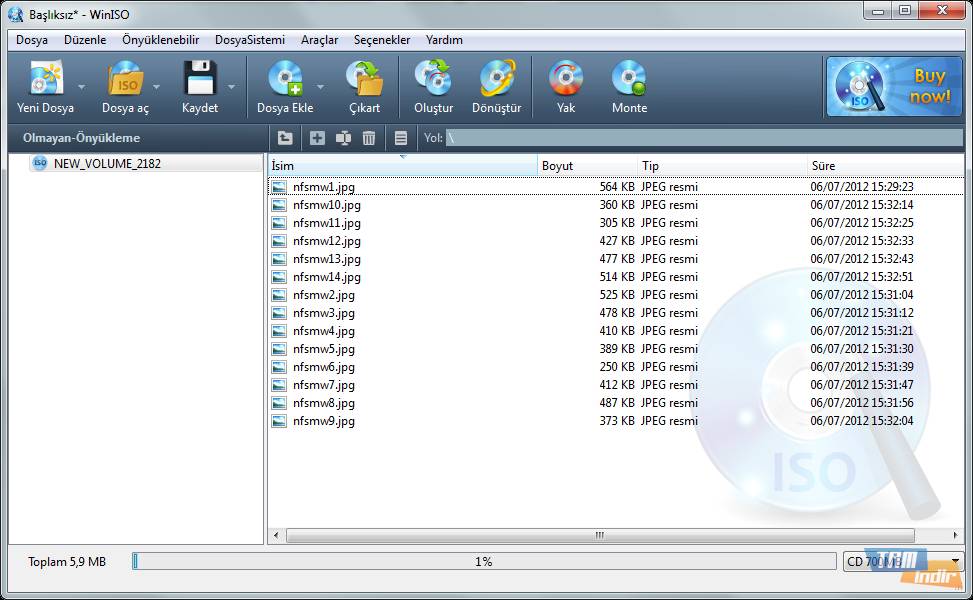This screenshot has height=600, width=973.
Task: Click the trash delete icon
Action: [x=369, y=138]
